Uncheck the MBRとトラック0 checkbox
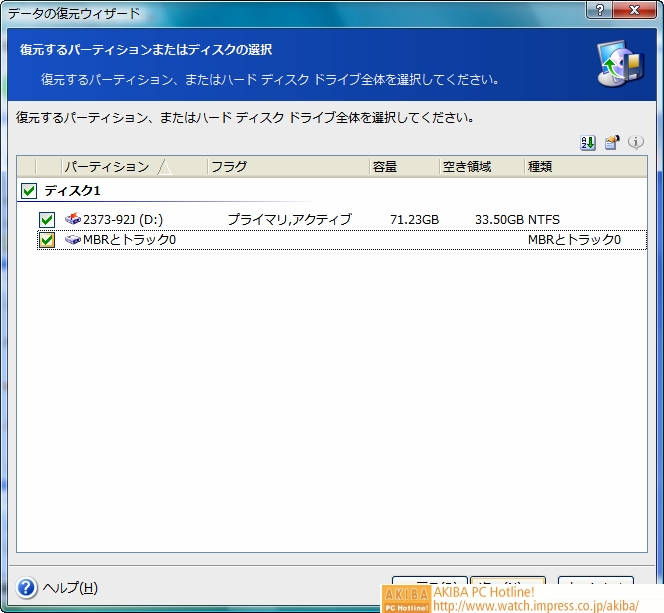Screen dimensions: 664x613 coord(46,240)
